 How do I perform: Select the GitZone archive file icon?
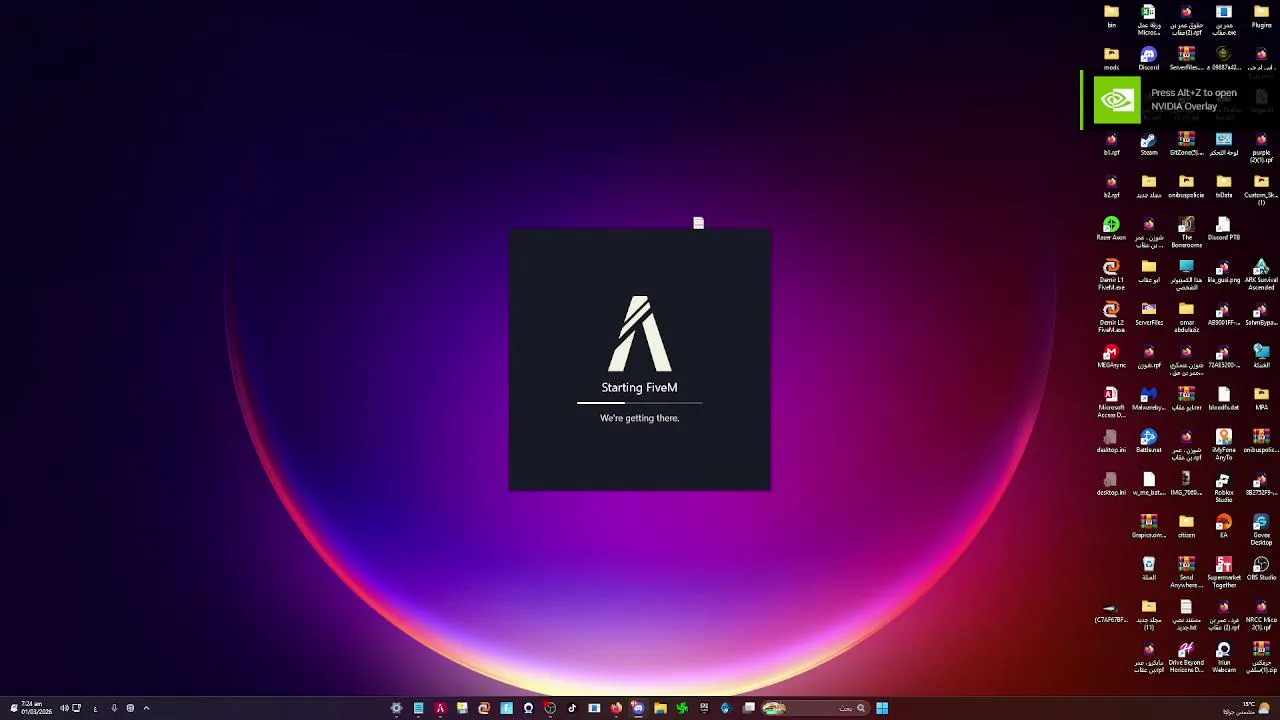click(x=1186, y=144)
